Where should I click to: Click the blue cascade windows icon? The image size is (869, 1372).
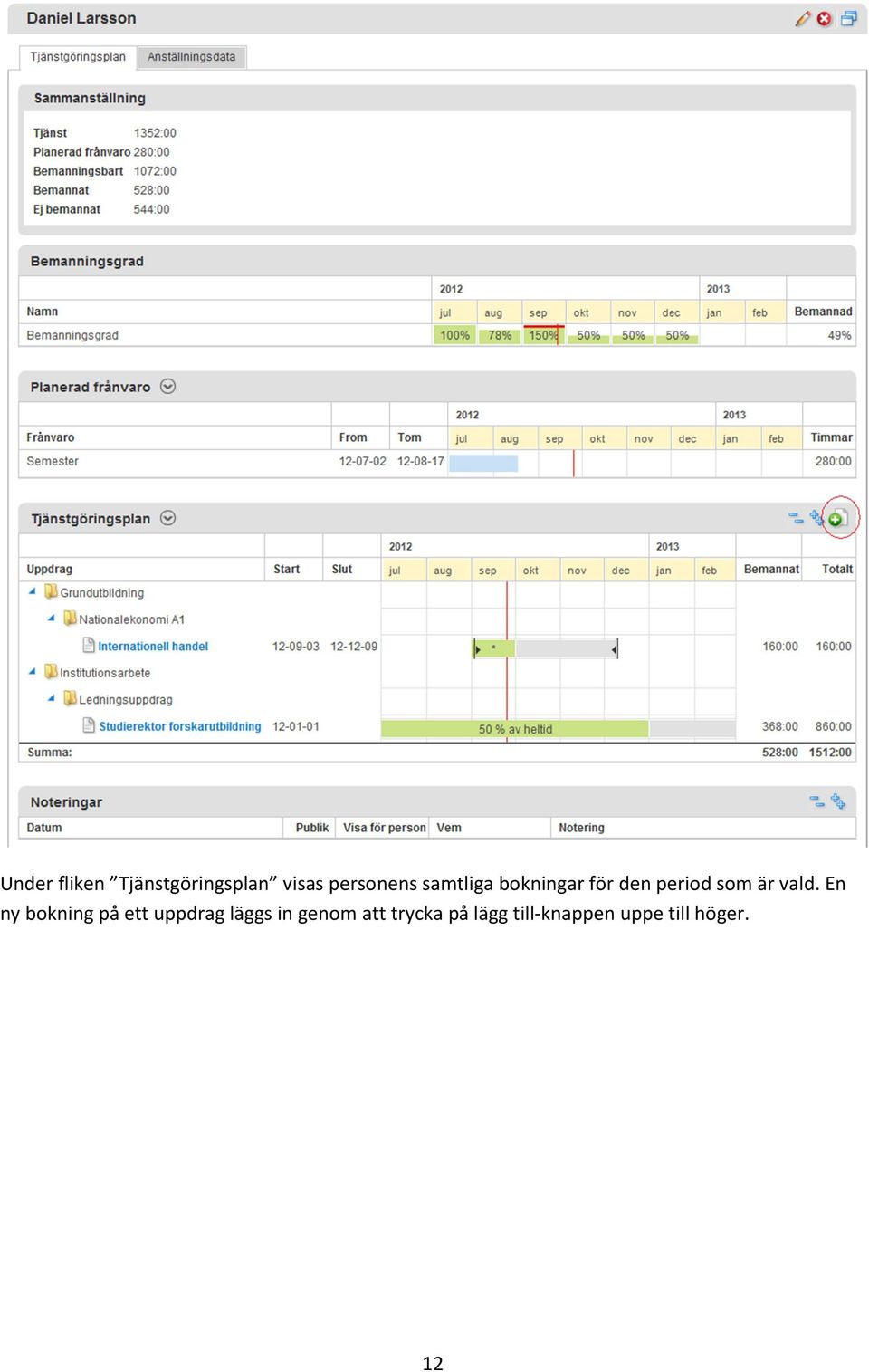pos(848,18)
